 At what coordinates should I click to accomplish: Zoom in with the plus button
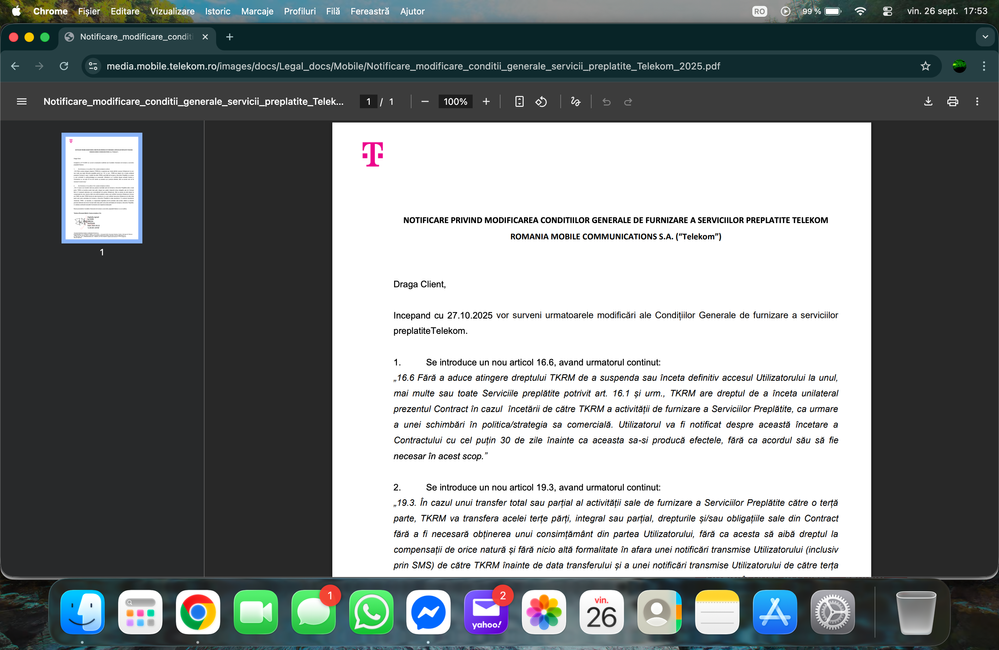[486, 102]
